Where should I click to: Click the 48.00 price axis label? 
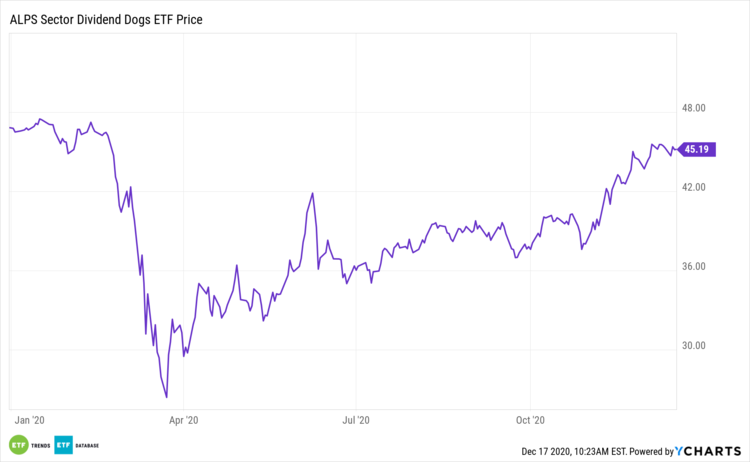pos(695,108)
